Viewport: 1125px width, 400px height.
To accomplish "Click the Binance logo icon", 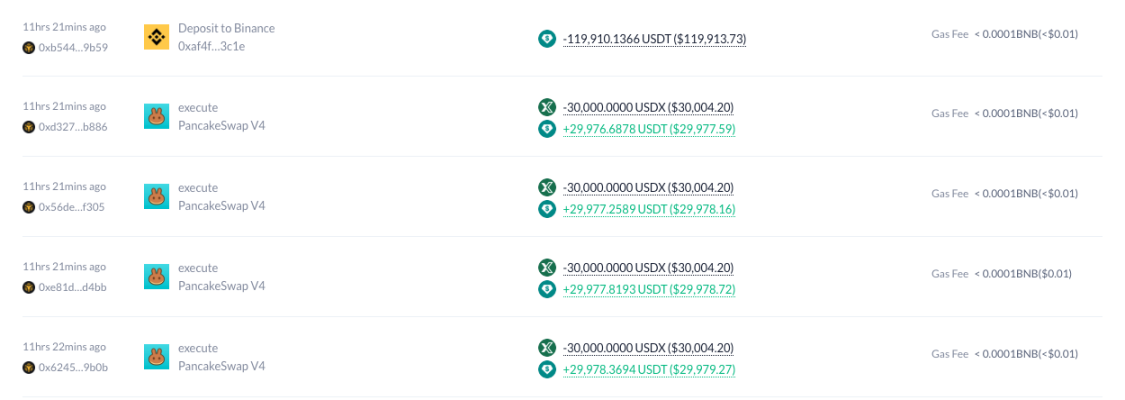I will point(156,37).
